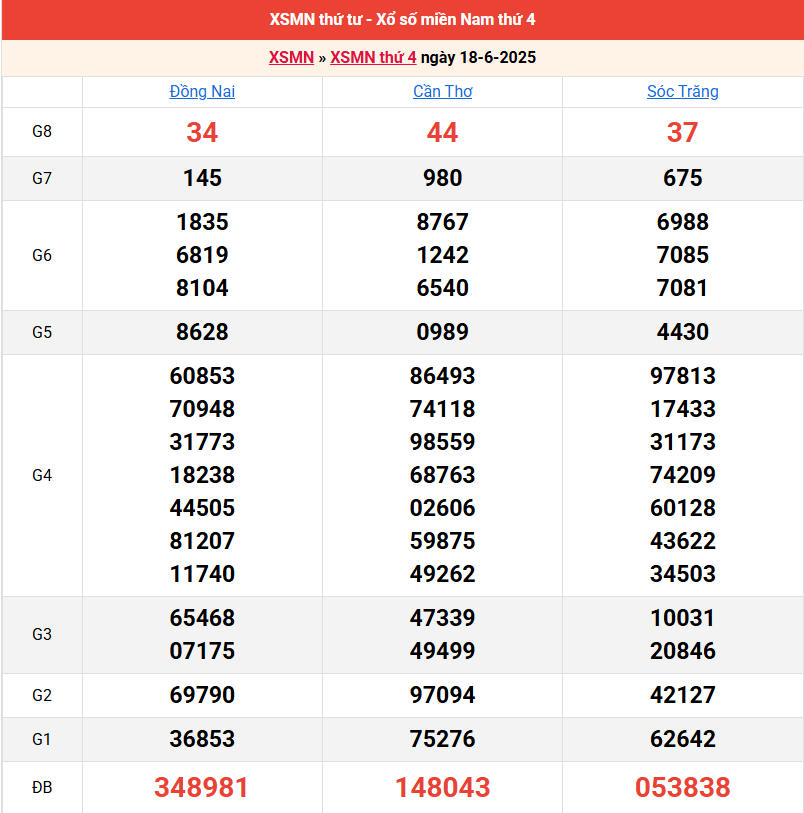Click the red 'XSMN thứ tư' title banner
804x813 pixels.
[402, 20]
